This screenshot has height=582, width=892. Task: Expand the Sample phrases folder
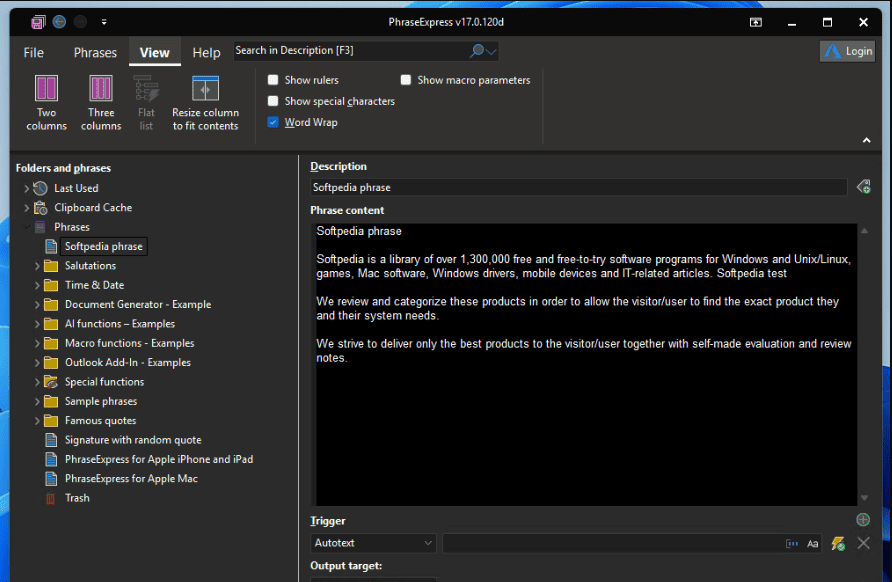tap(37, 401)
